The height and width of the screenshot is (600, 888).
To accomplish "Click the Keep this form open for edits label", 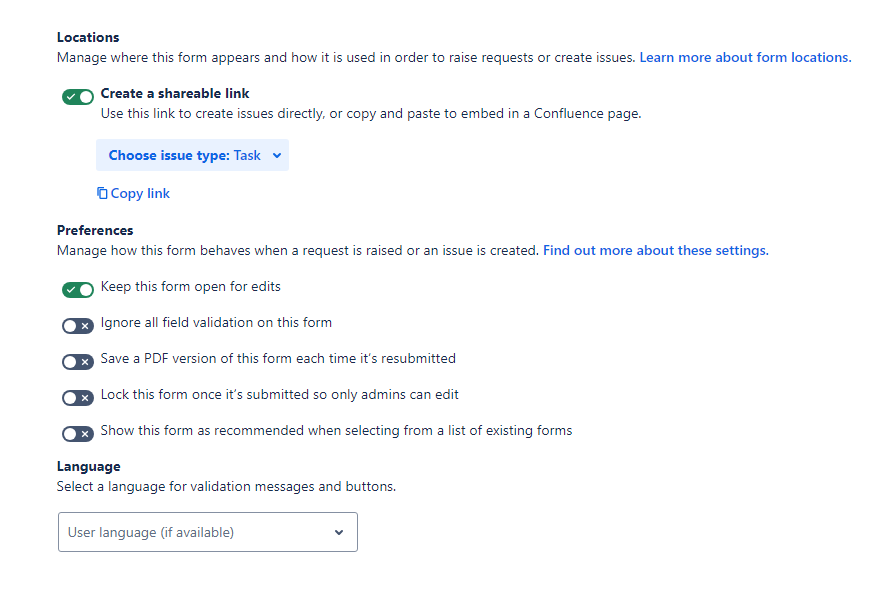I will 190,287.
